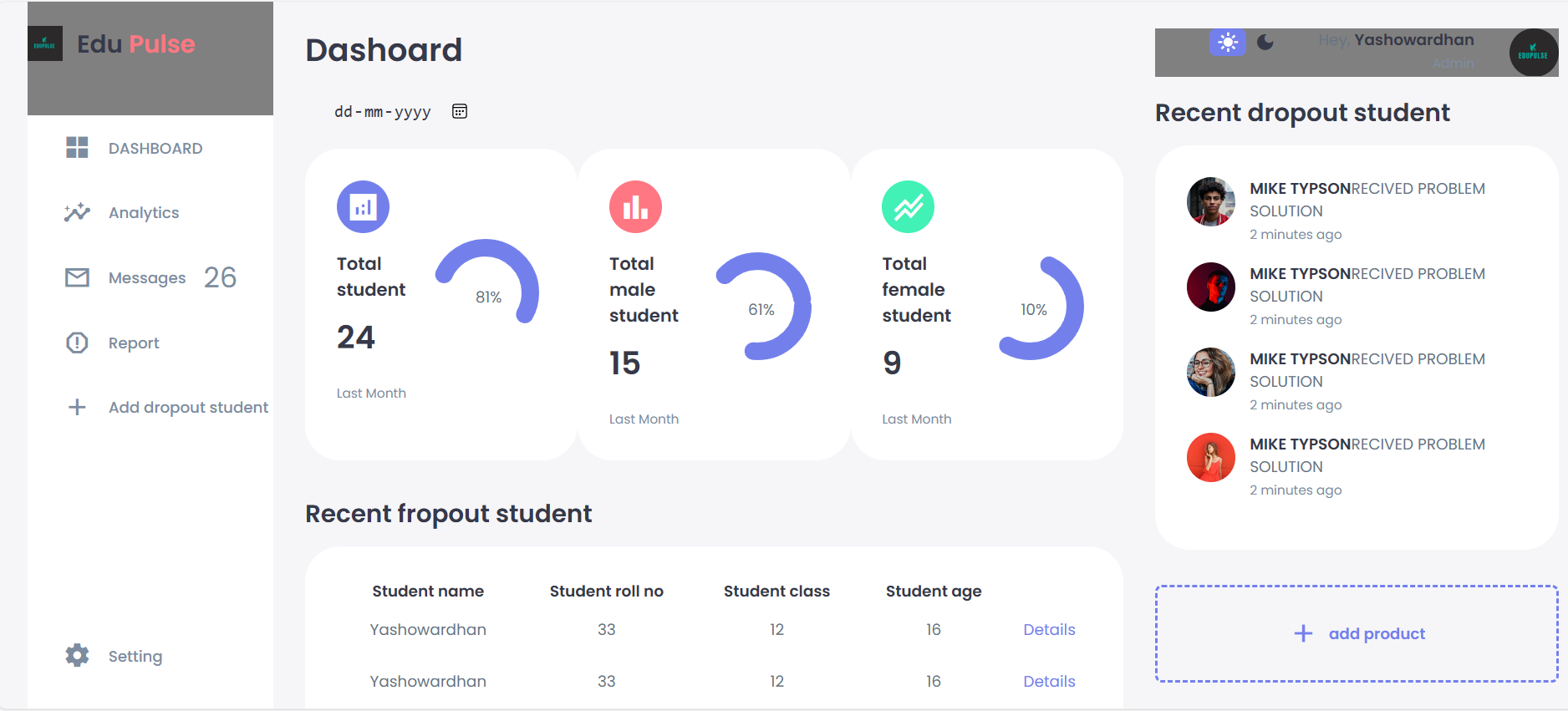
Task: Click the plus icon beside Add dropout student
Action: (77, 407)
